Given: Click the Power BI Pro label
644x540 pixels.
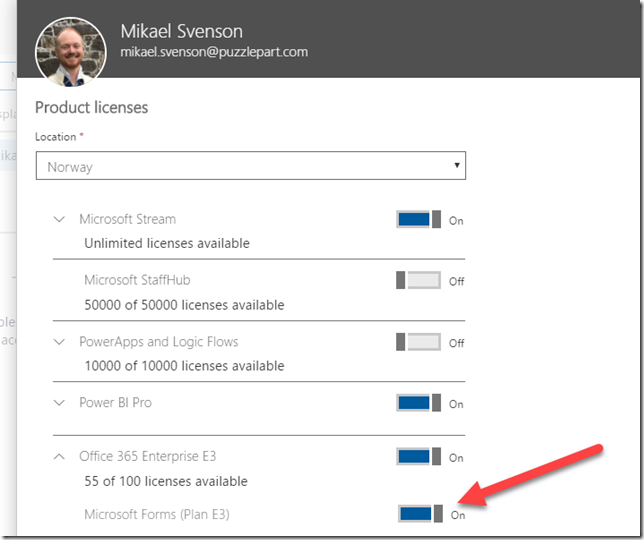Looking at the screenshot, I should 115,403.
